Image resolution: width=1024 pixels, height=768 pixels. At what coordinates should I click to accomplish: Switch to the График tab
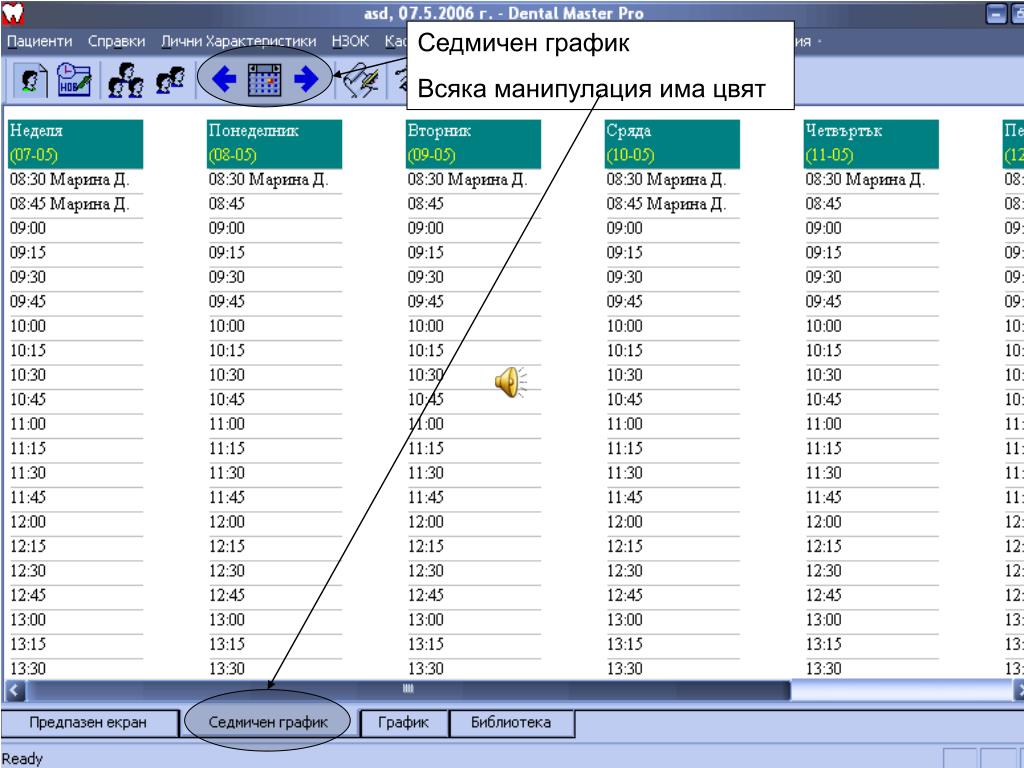[404, 722]
